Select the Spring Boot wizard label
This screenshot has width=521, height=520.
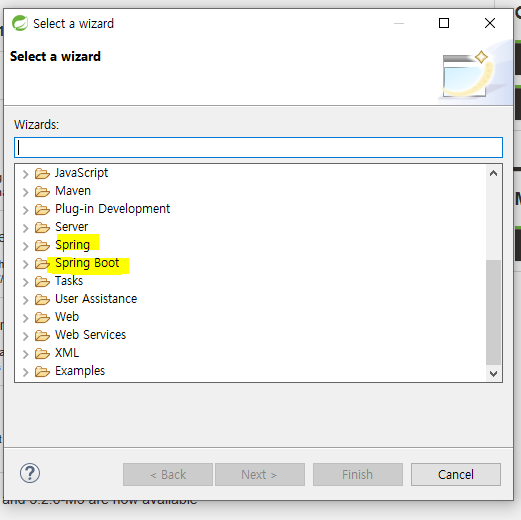(87, 263)
